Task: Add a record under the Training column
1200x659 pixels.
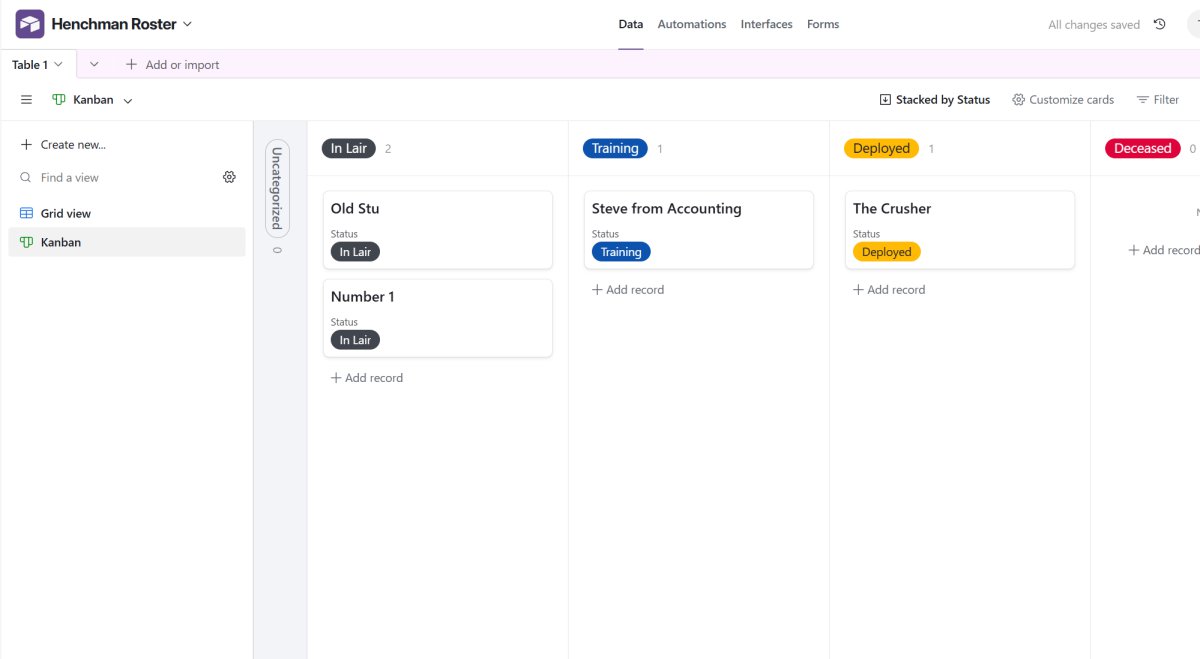Action: pyautogui.click(x=627, y=289)
